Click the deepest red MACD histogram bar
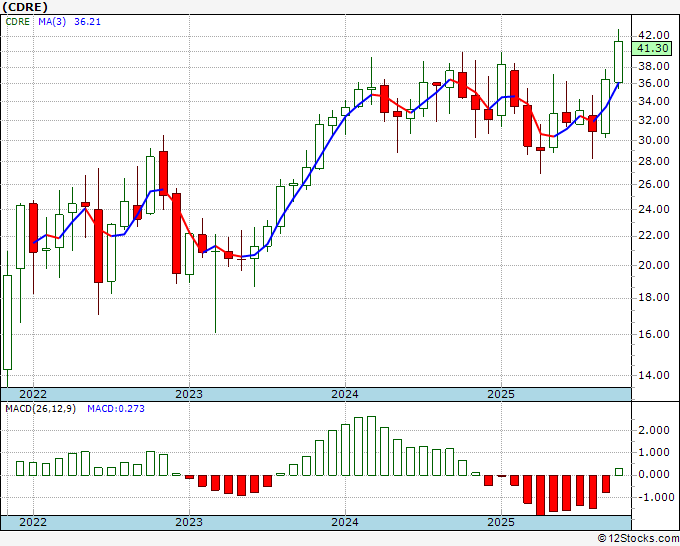 [540, 495]
